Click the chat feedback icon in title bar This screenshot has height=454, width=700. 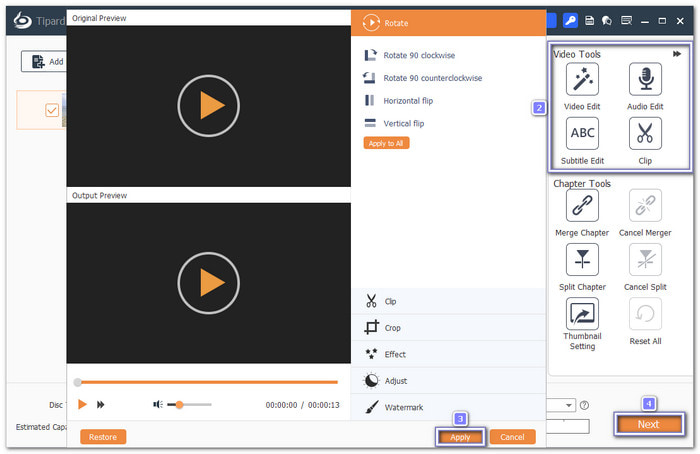607,21
